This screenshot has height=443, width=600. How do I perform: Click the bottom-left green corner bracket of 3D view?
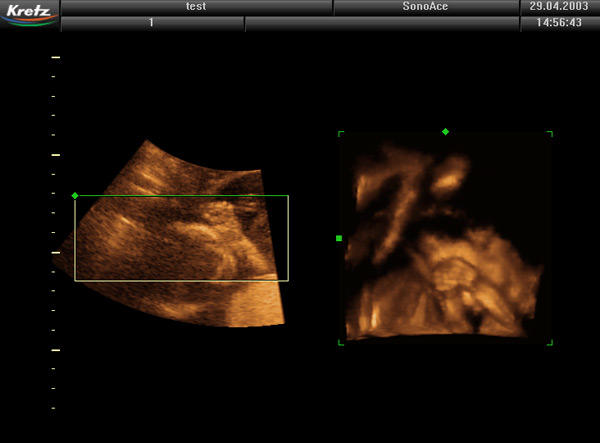coord(341,342)
